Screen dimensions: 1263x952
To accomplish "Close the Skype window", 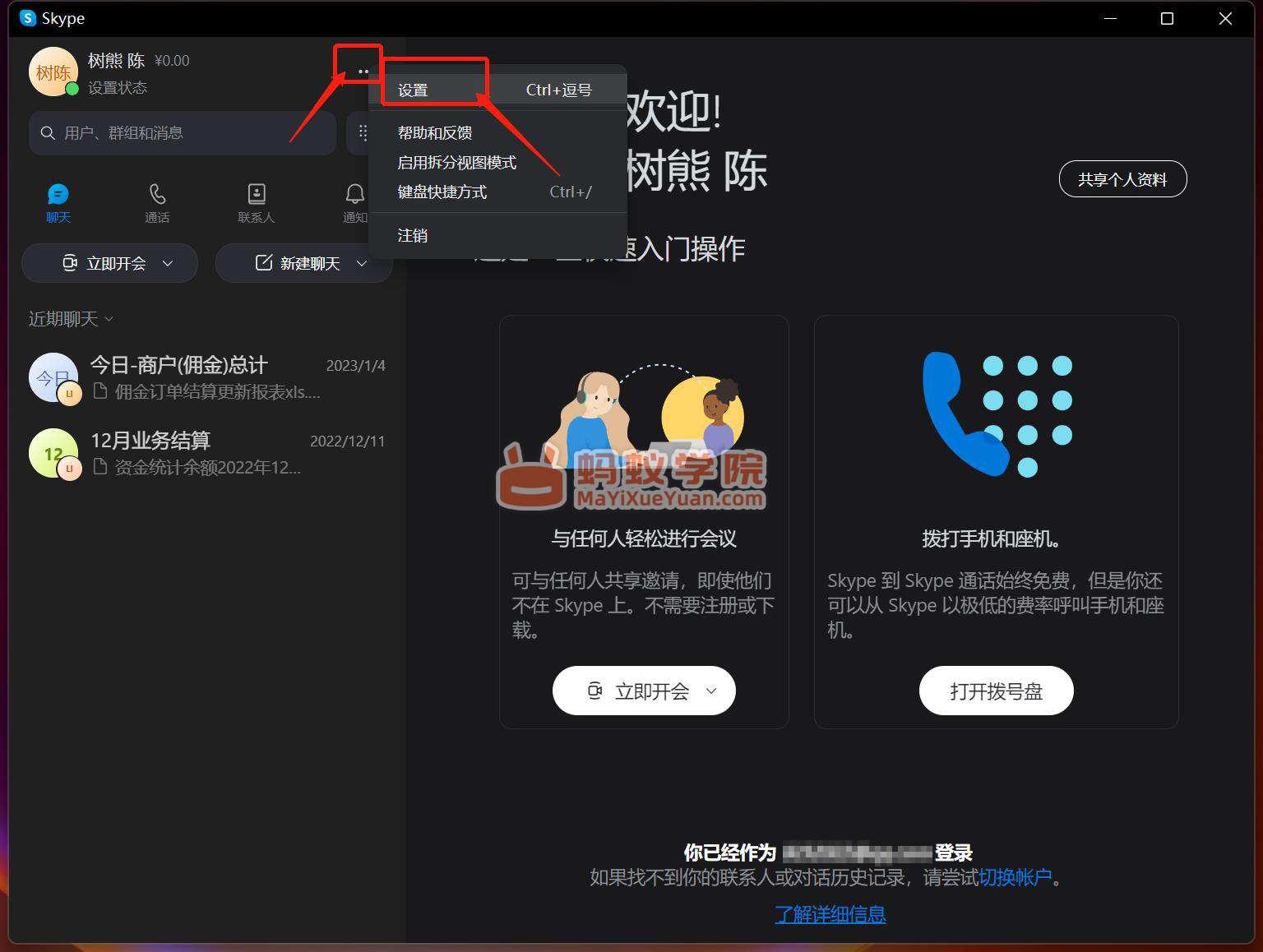I will (1225, 18).
